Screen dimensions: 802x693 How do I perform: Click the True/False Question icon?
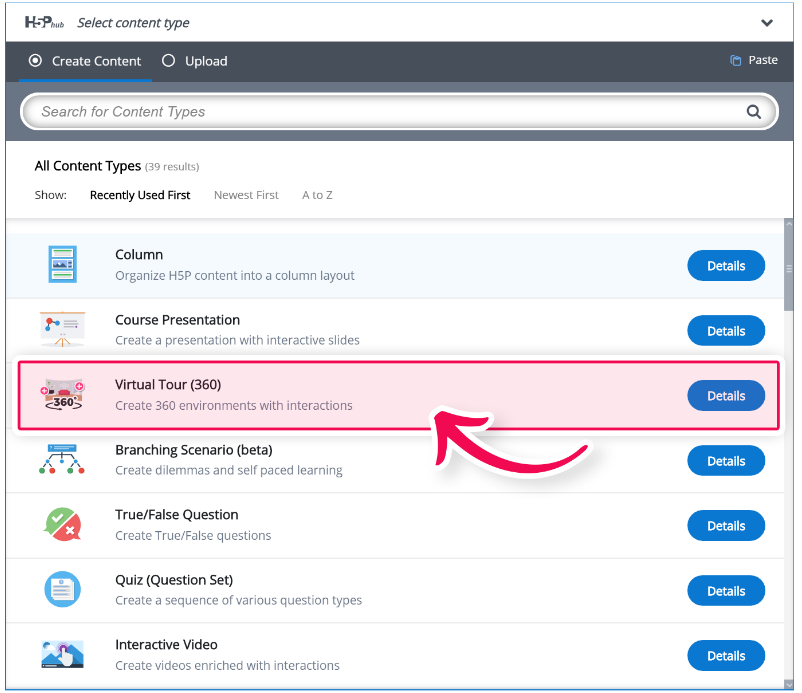(62, 524)
